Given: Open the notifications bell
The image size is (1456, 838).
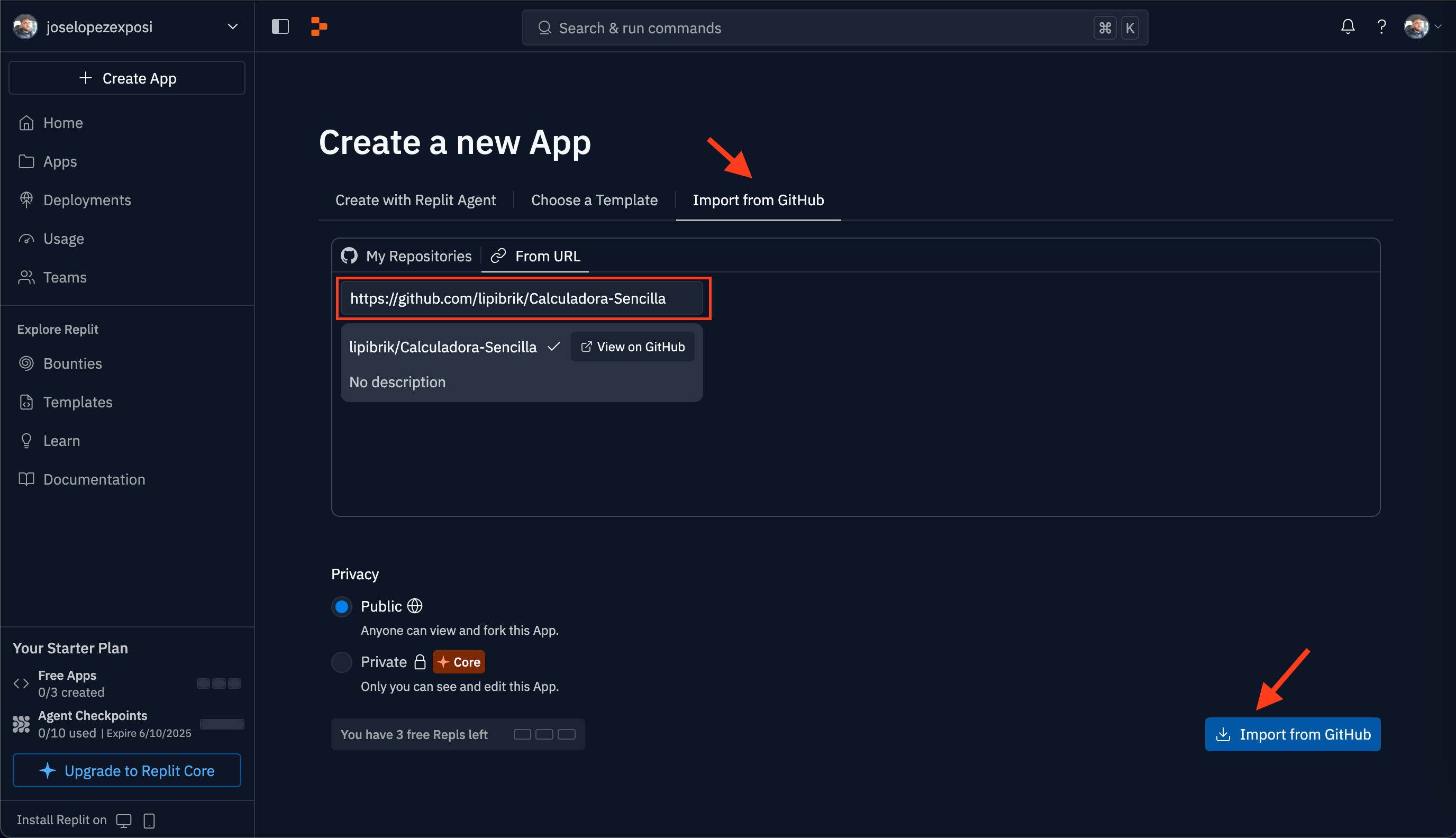Looking at the screenshot, I should pyautogui.click(x=1347, y=27).
